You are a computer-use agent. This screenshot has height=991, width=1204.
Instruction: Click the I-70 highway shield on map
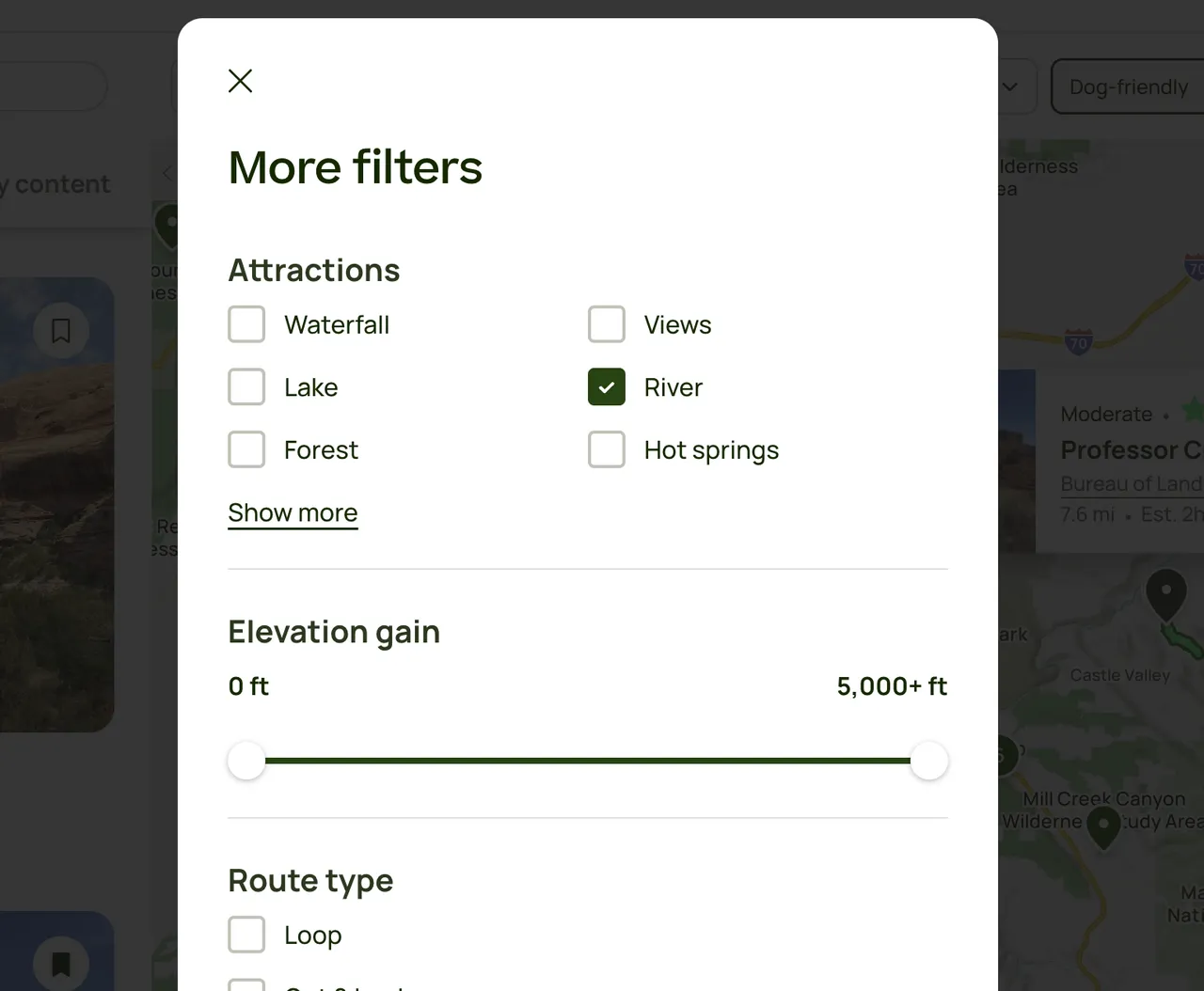[x=1078, y=341]
